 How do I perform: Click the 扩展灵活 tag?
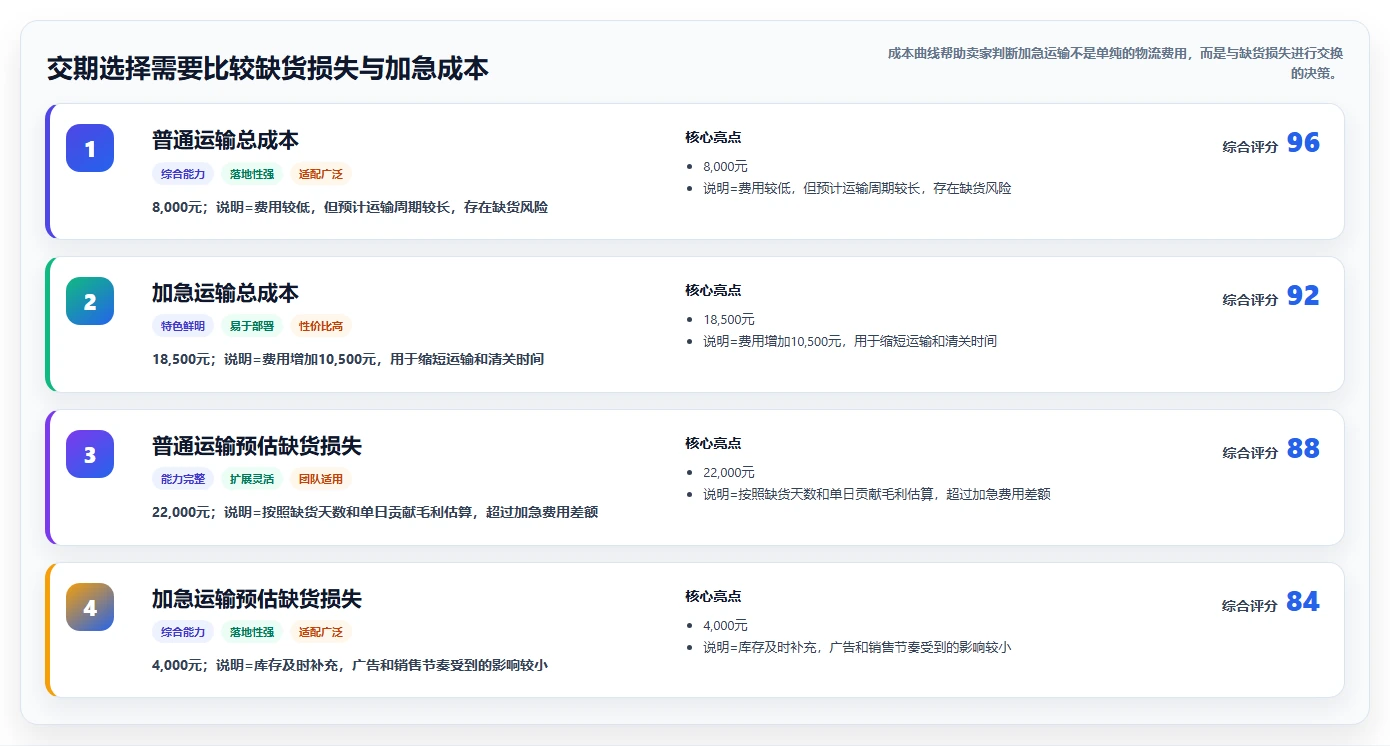[252, 479]
